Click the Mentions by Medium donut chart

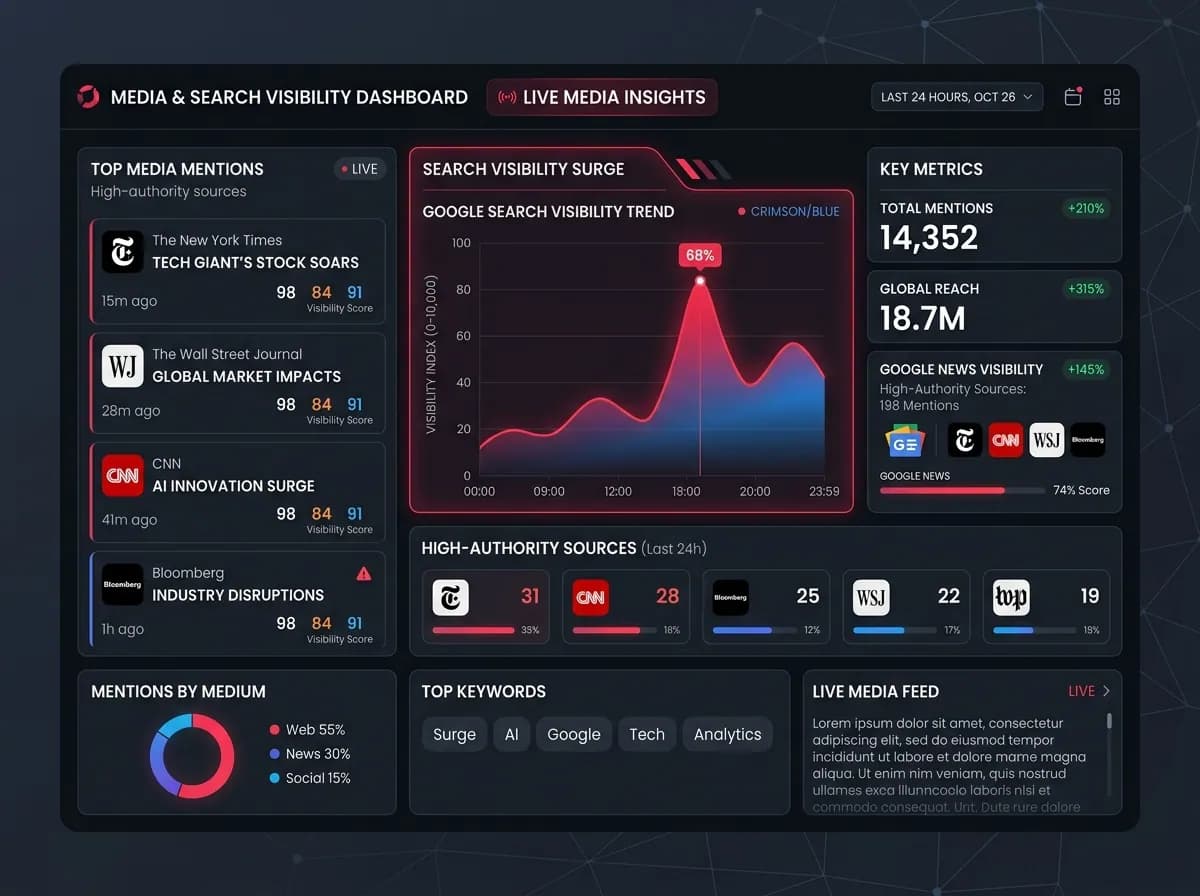click(x=192, y=756)
